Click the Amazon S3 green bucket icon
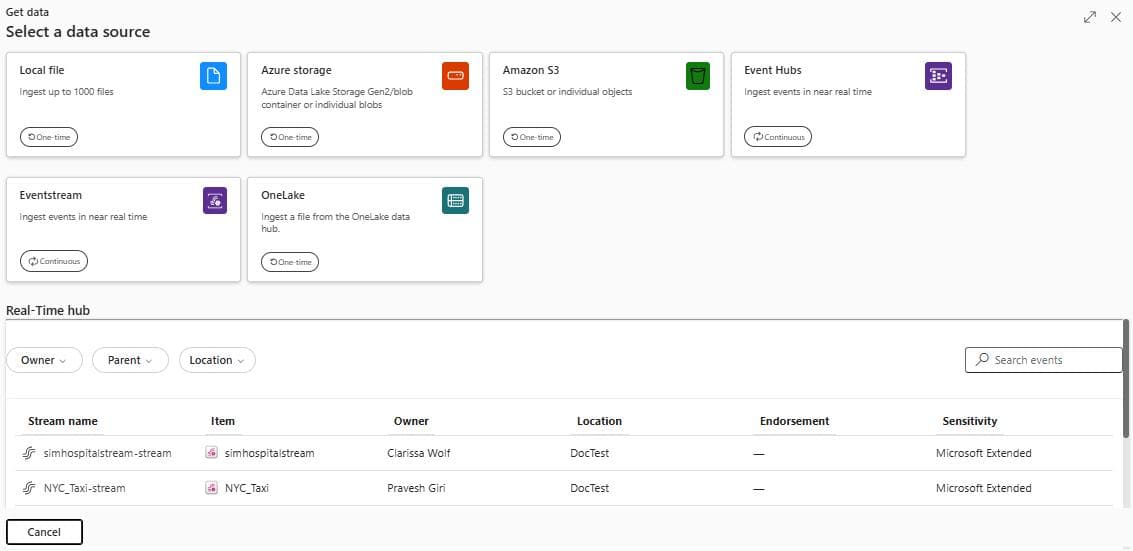The width and height of the screenshot is (1133, 551). 698,76
